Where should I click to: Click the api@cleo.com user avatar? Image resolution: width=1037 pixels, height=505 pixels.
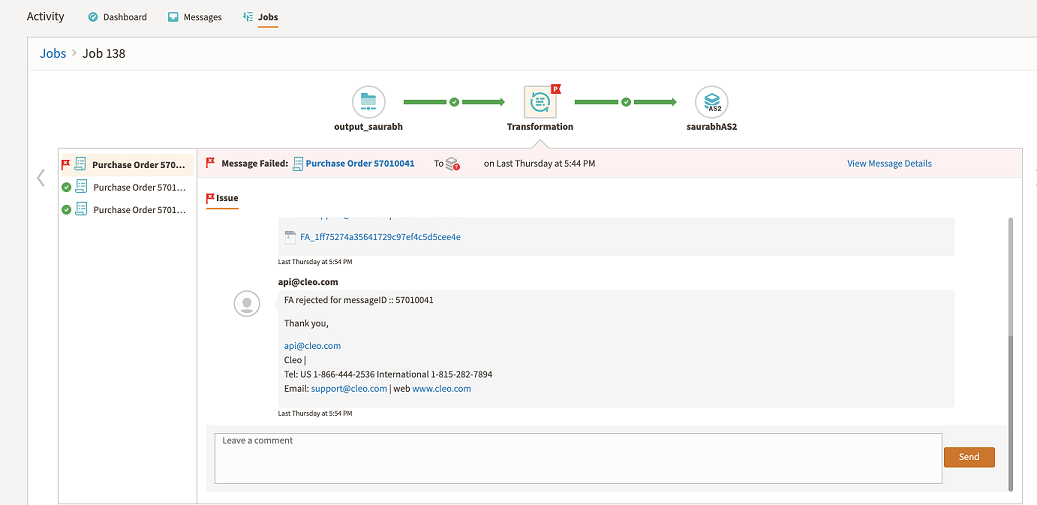[247, 304]
